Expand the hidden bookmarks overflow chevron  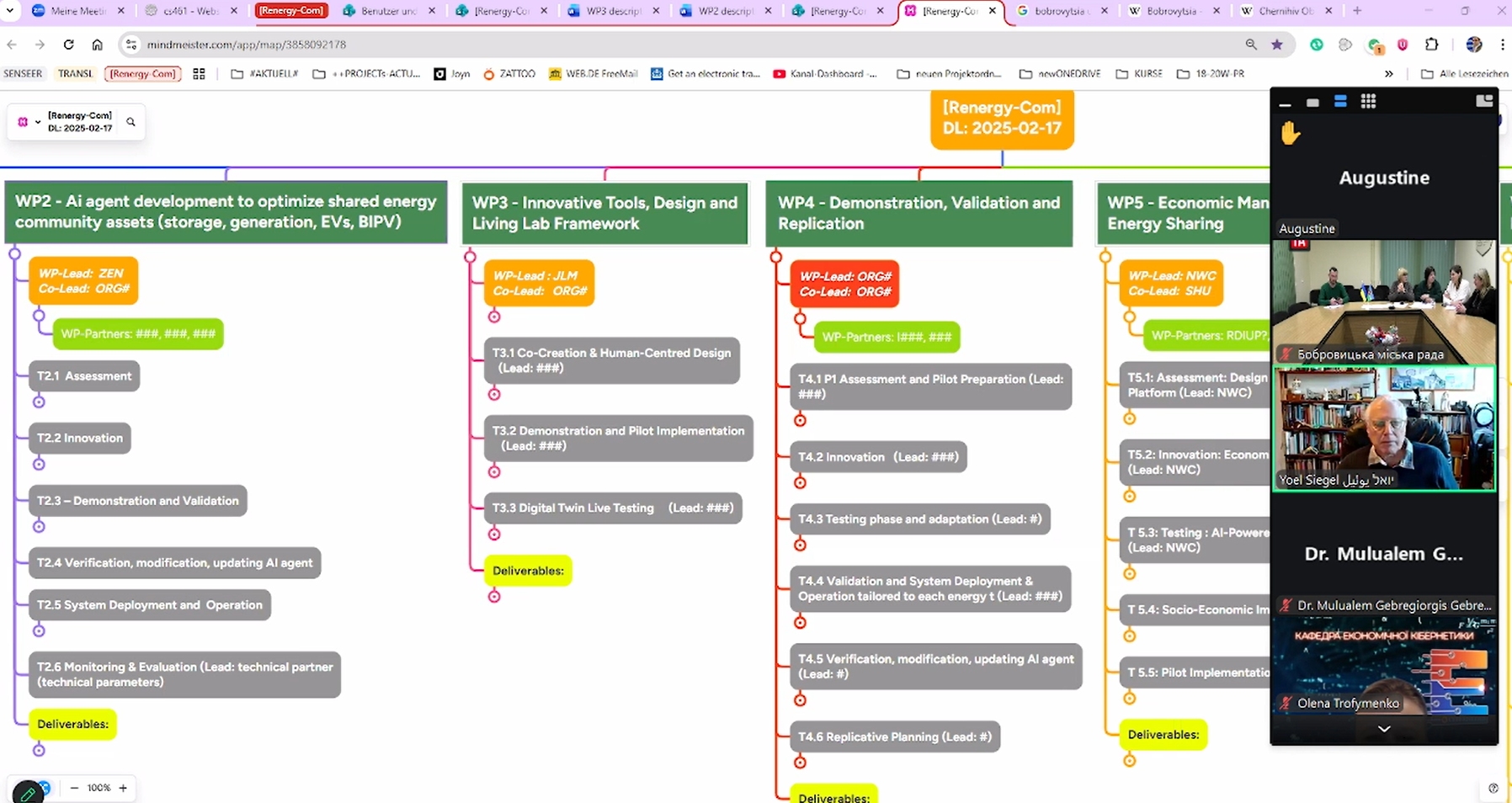(1388, 74)
